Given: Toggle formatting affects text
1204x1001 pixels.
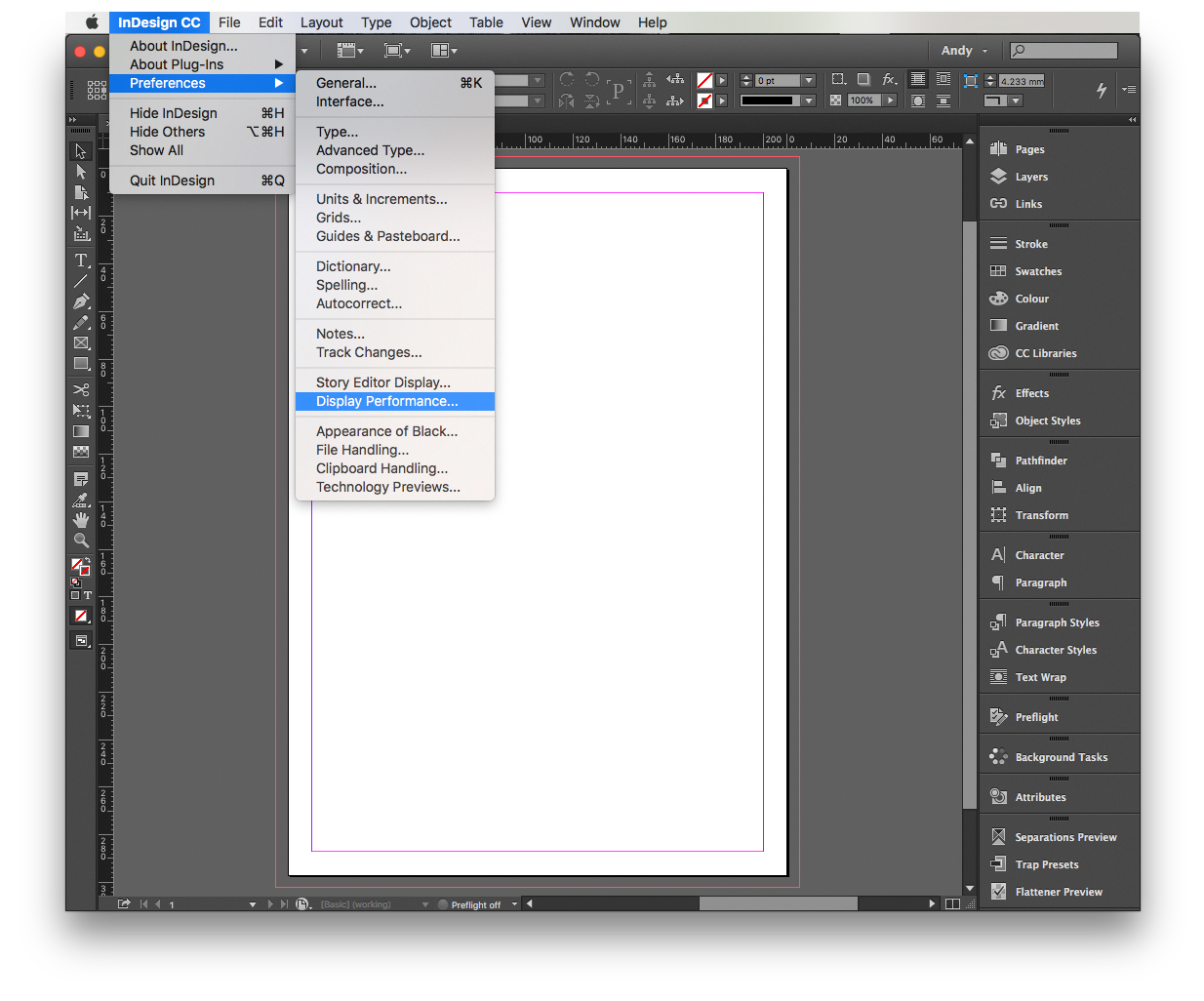Looking at the screenshot, I should coord(88,595).
